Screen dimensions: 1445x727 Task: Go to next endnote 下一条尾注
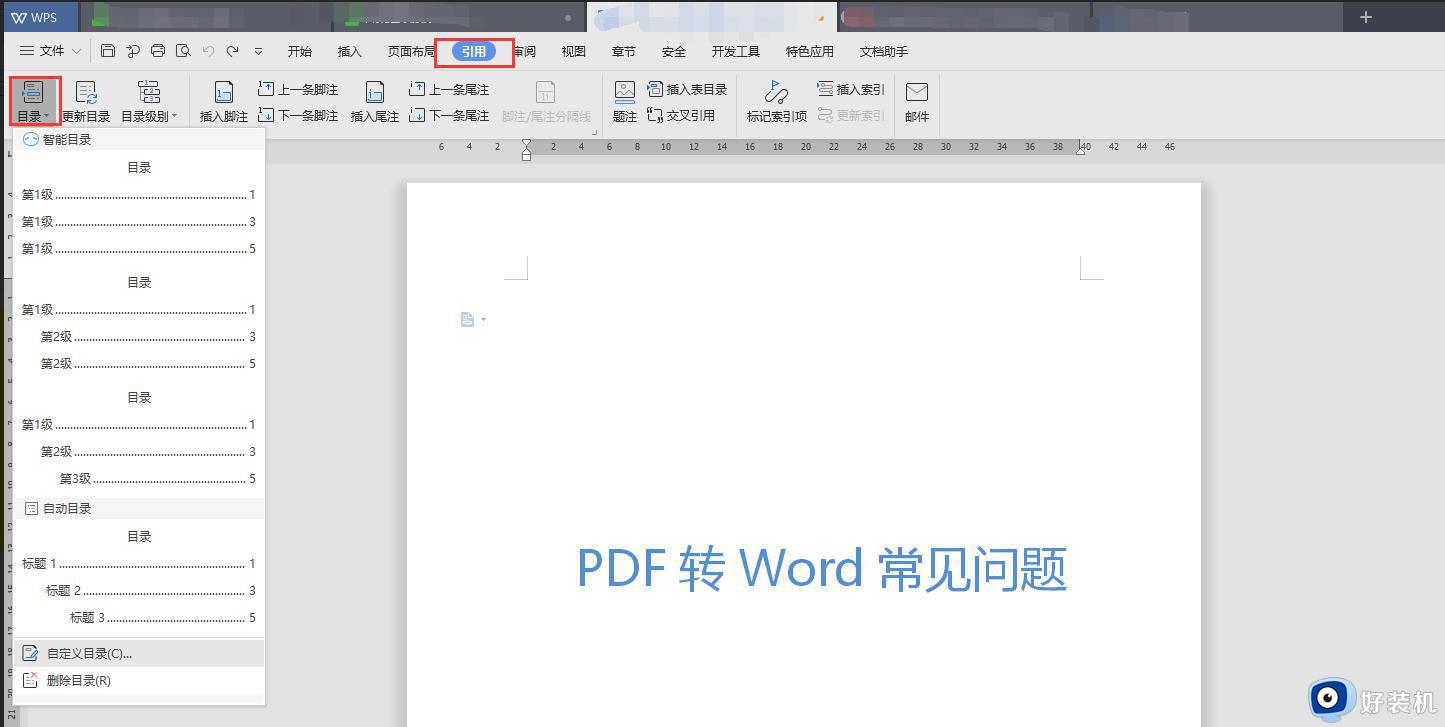(449, 115)
